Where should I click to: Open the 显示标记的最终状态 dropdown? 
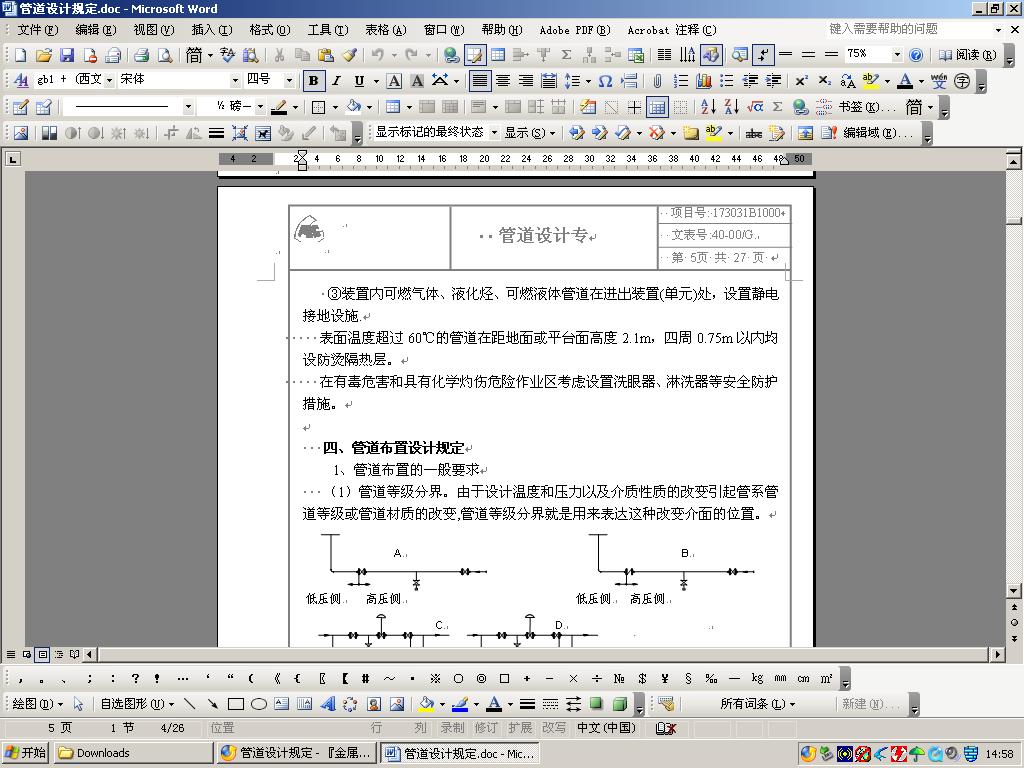pos(494,133)
